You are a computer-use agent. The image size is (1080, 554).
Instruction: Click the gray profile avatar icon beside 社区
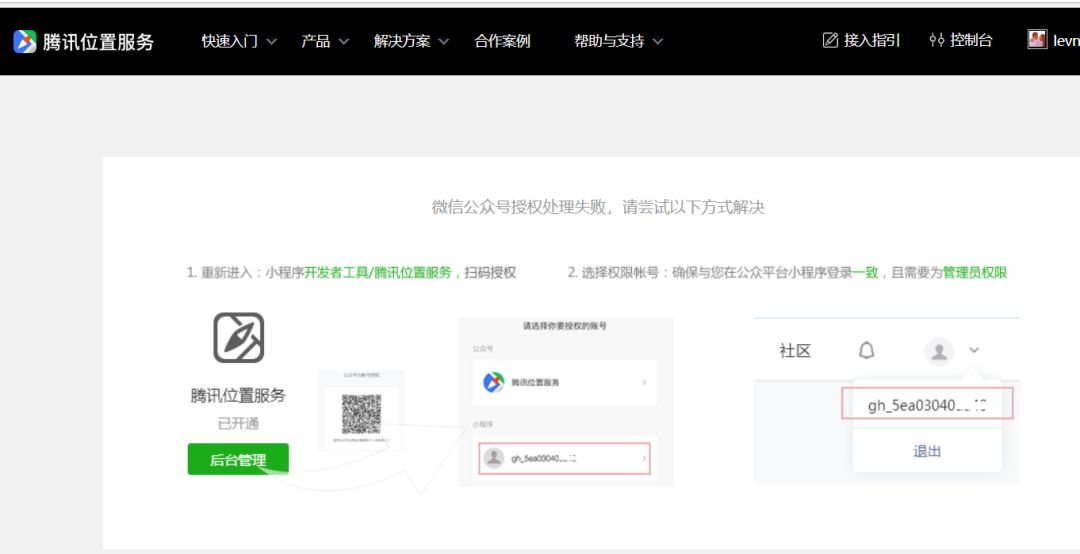[939, 351]
